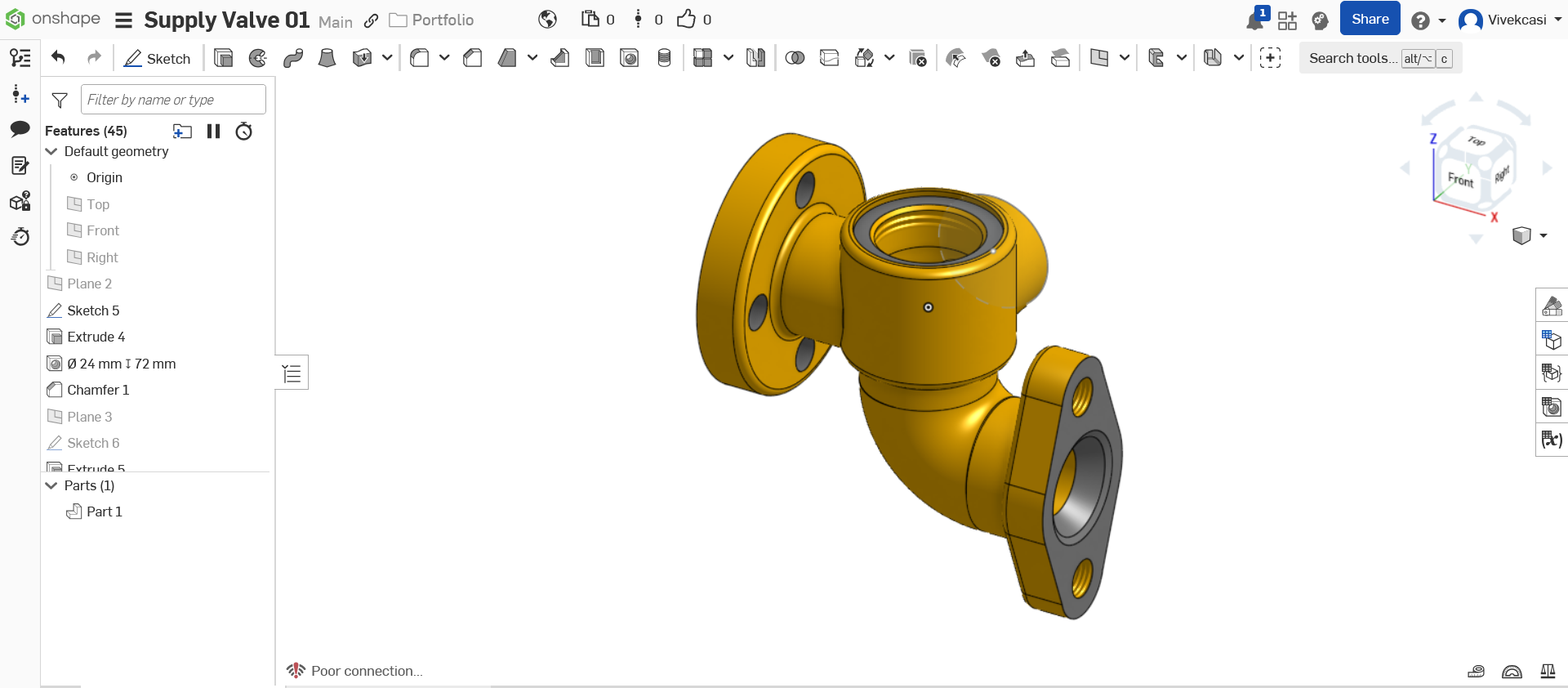1568x688 pixels.
Task: Open the Draft tool dropdown arrow
Action: coord(532,58)
